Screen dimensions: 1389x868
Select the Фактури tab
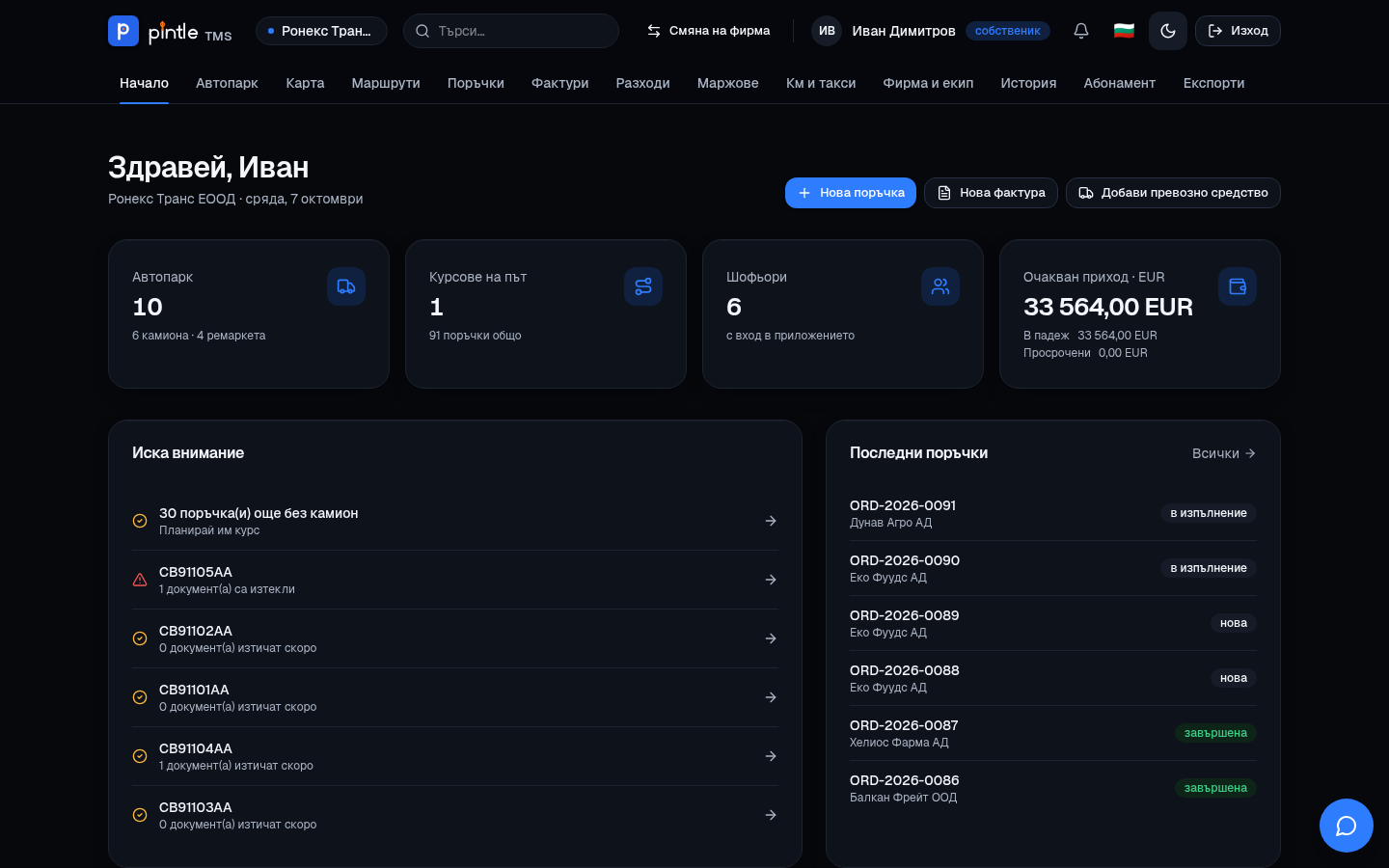560,83
